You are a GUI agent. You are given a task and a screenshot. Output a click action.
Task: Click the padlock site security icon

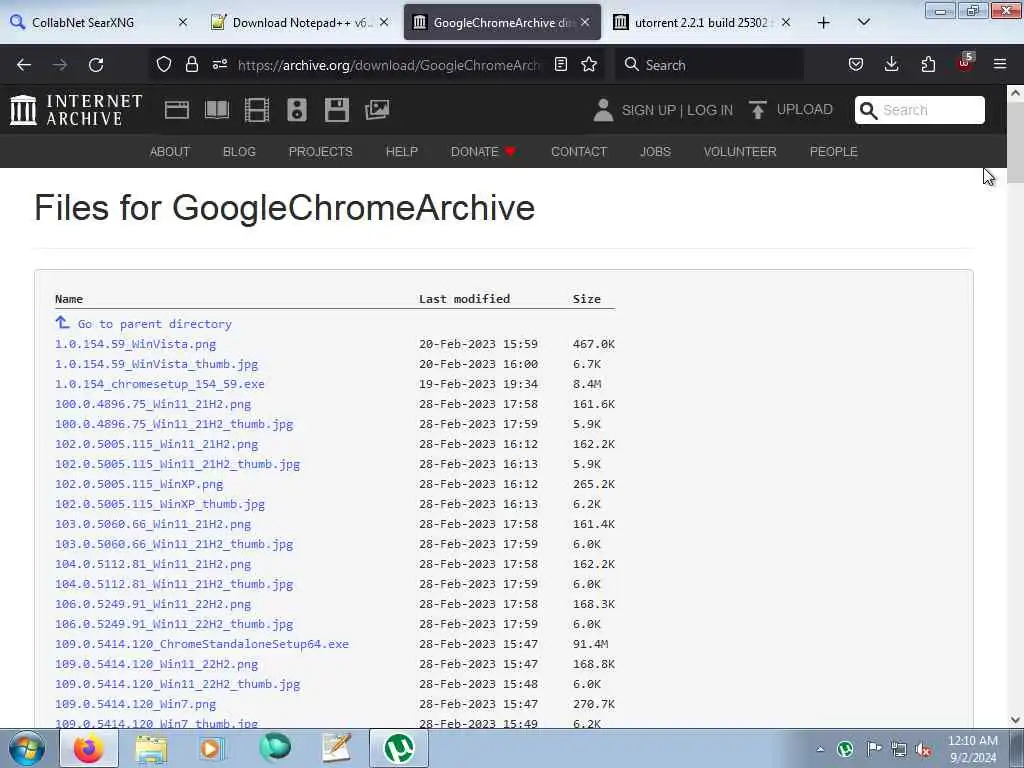pos(191,64)
